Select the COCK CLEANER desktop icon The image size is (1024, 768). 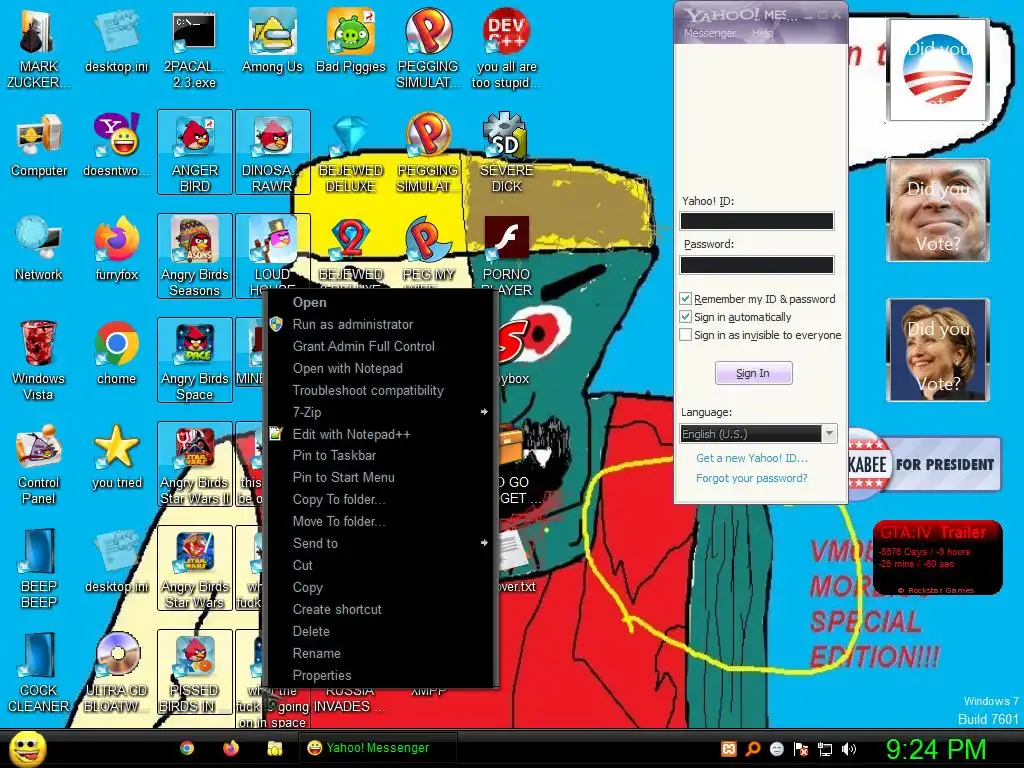[38, 672]
